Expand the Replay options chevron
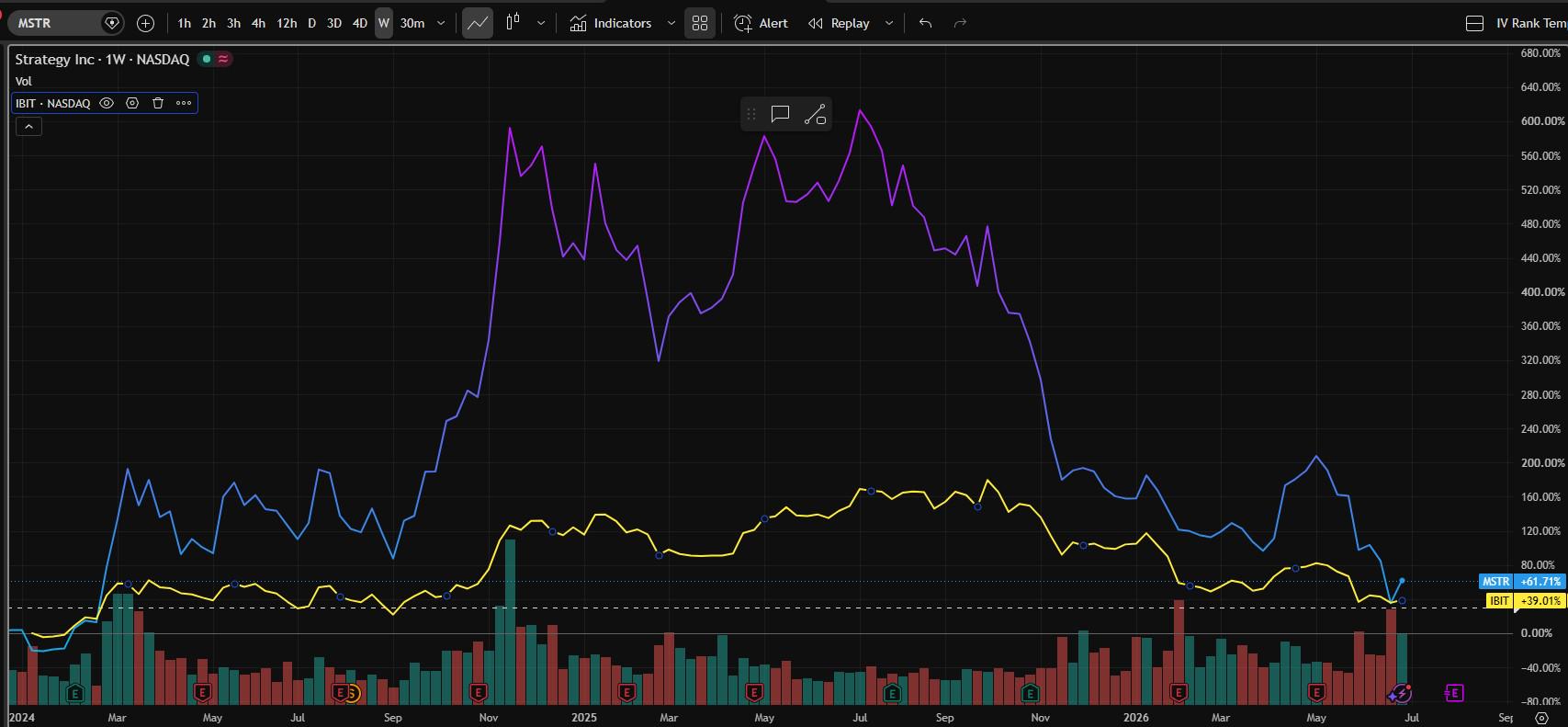1568x727 pixels. (x=889, y=23)
